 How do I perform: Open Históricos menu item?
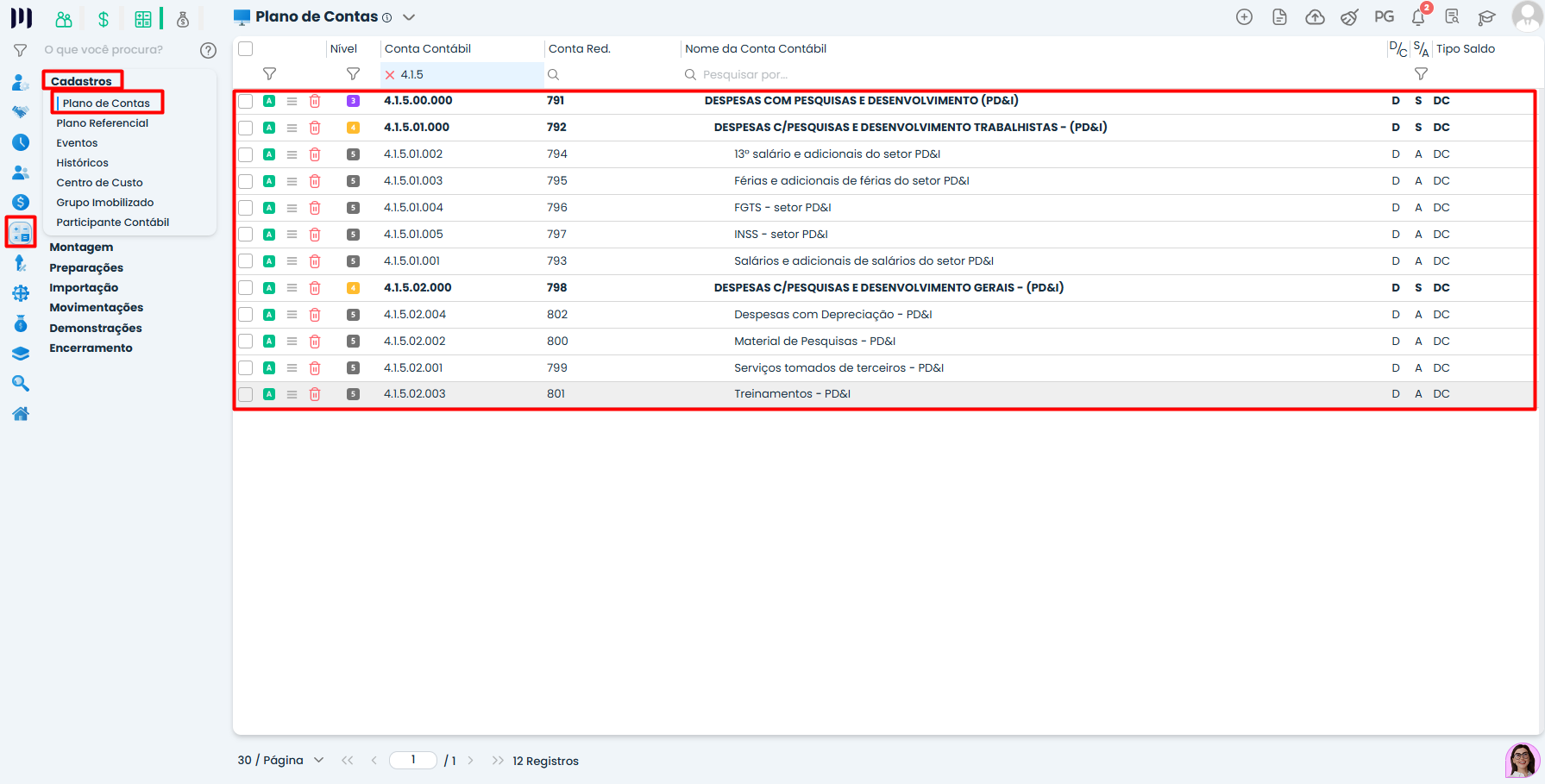82,163
